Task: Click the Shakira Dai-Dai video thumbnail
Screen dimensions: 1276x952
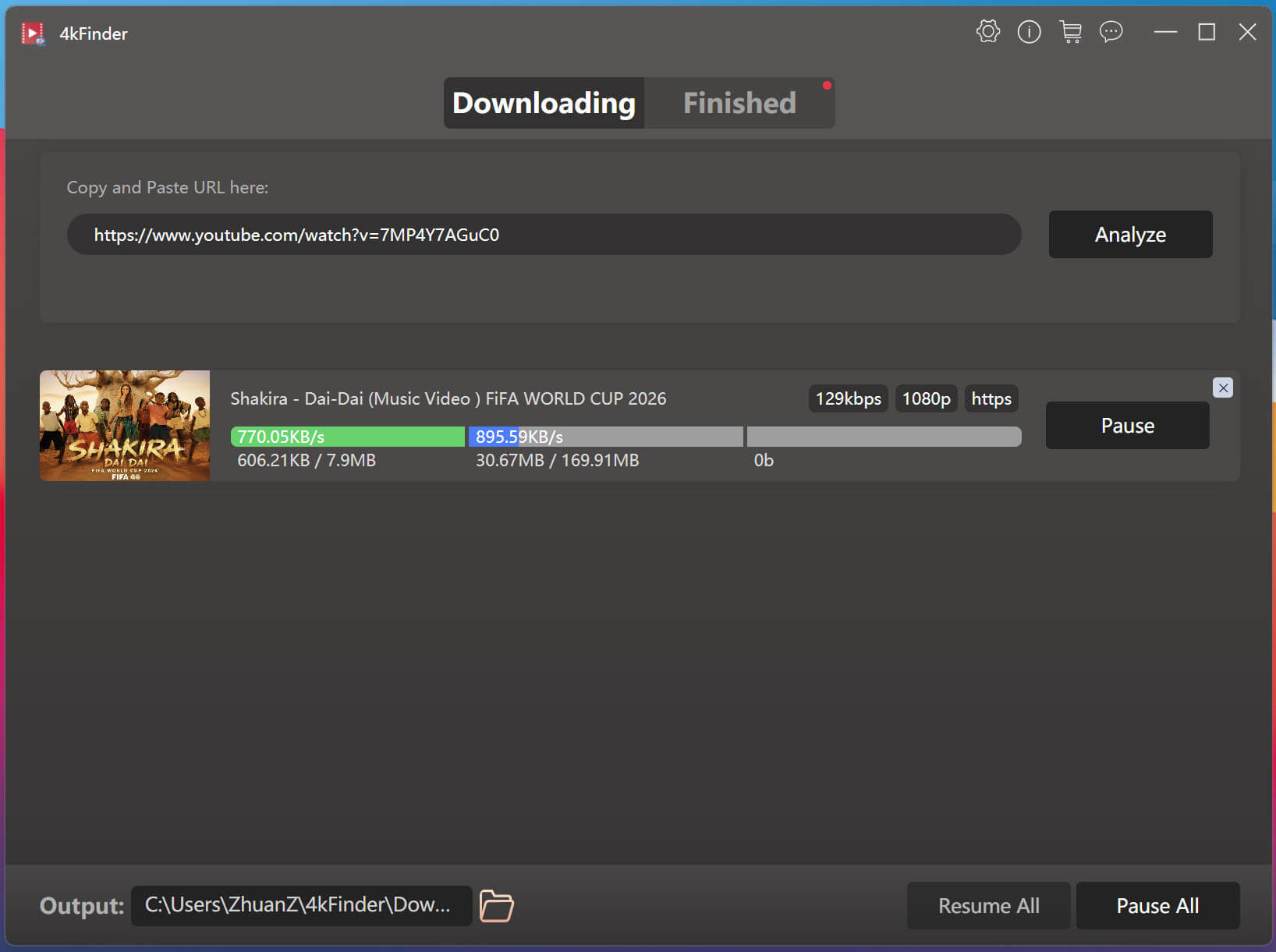Action: point(125,425)
